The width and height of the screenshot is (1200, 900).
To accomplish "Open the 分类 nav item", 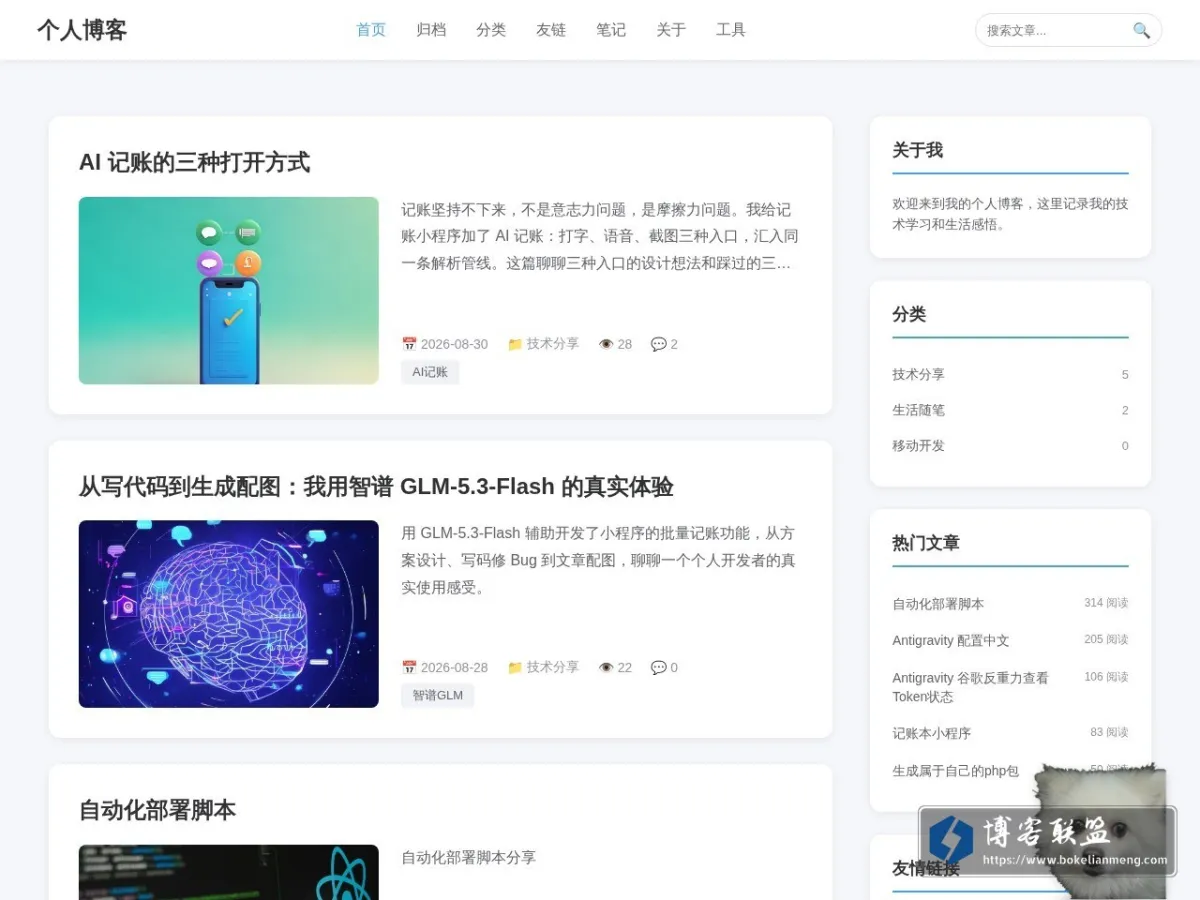I will click(491, 30).
